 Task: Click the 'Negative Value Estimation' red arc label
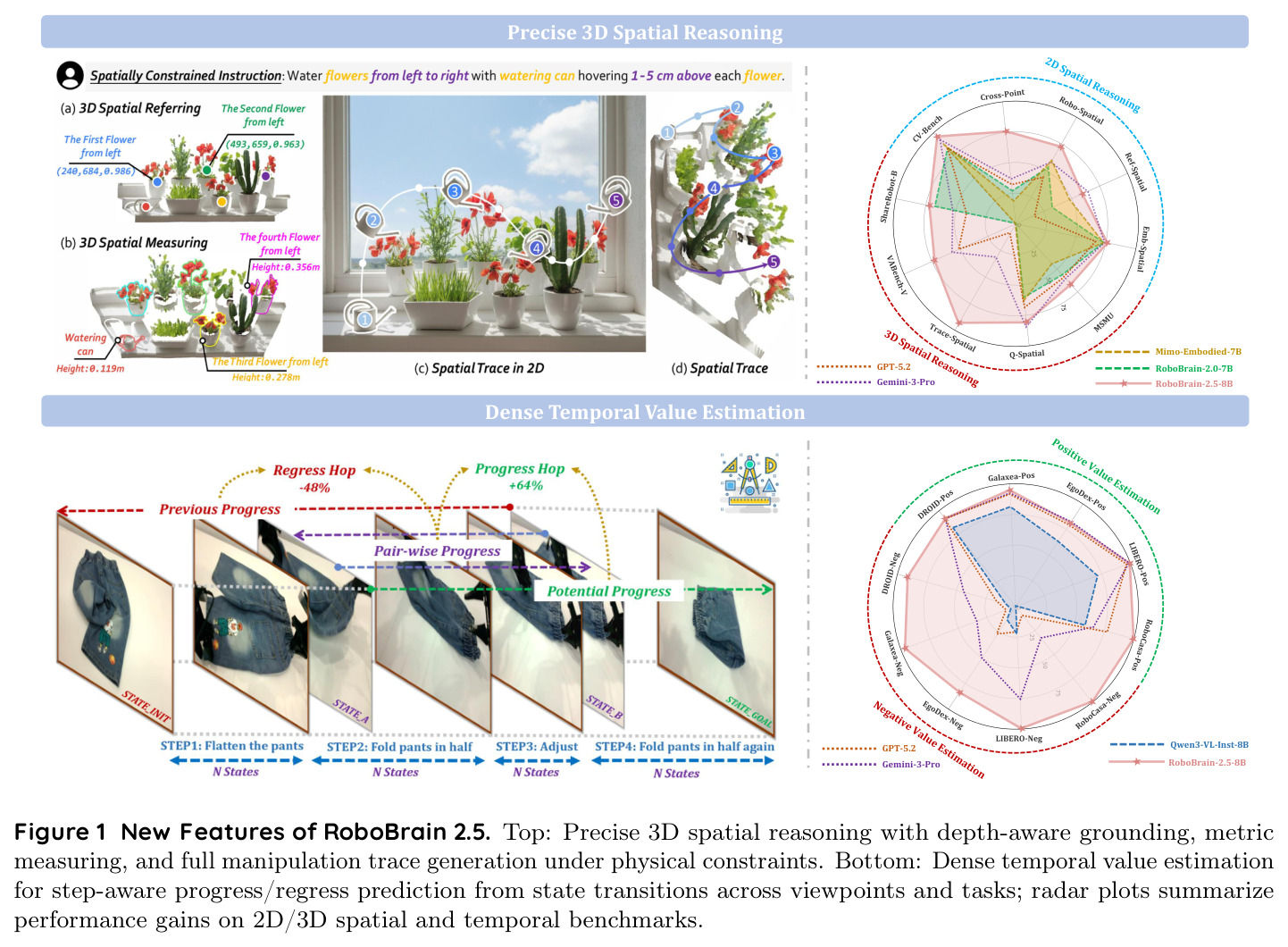click(x=929, y=740)
